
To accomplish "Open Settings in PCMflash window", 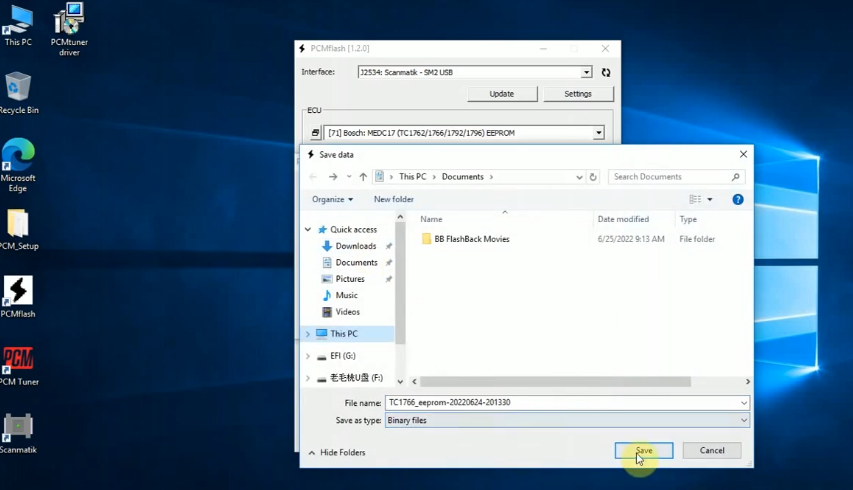I will click(578, 94).
